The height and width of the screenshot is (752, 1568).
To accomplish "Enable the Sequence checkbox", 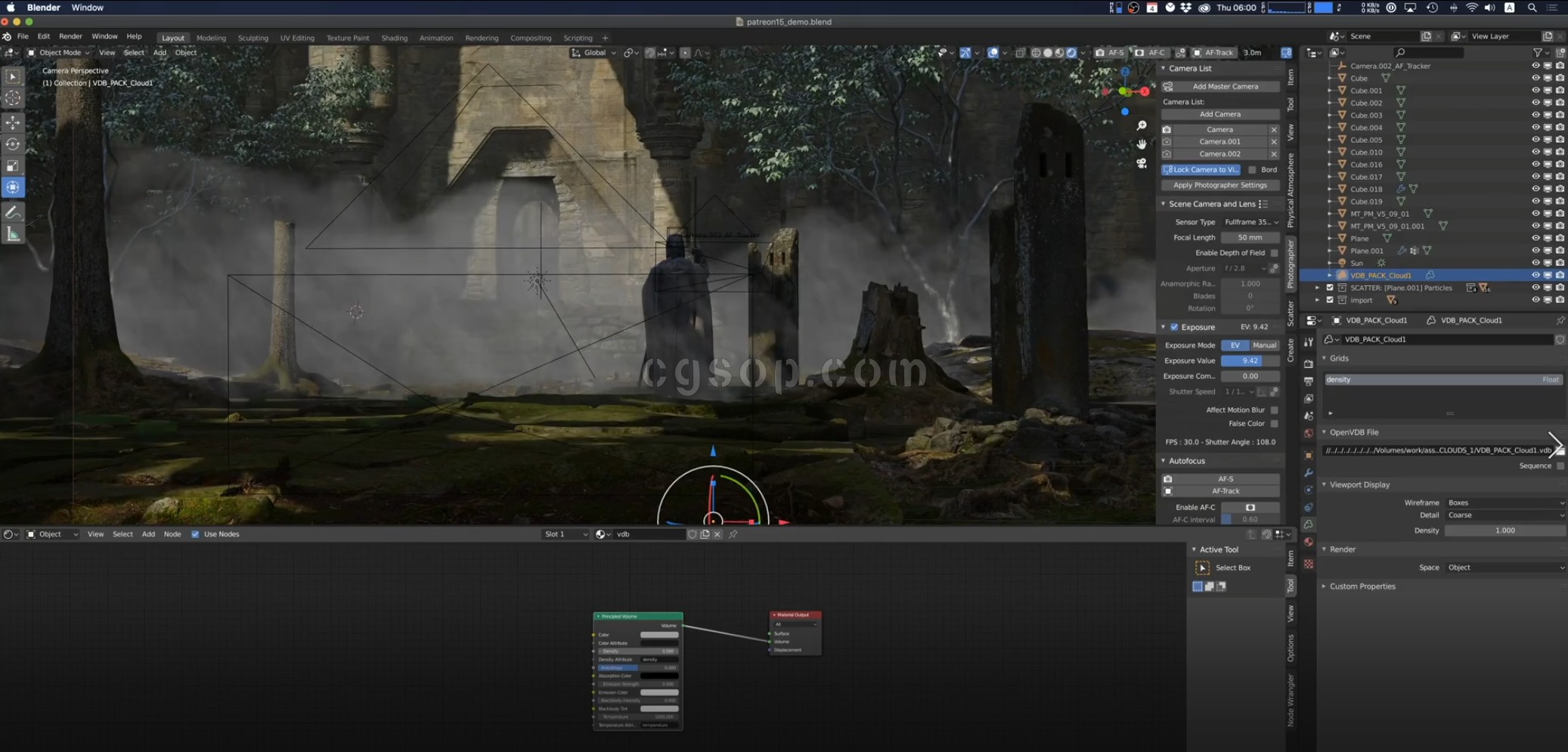I will pos(1560,466).
